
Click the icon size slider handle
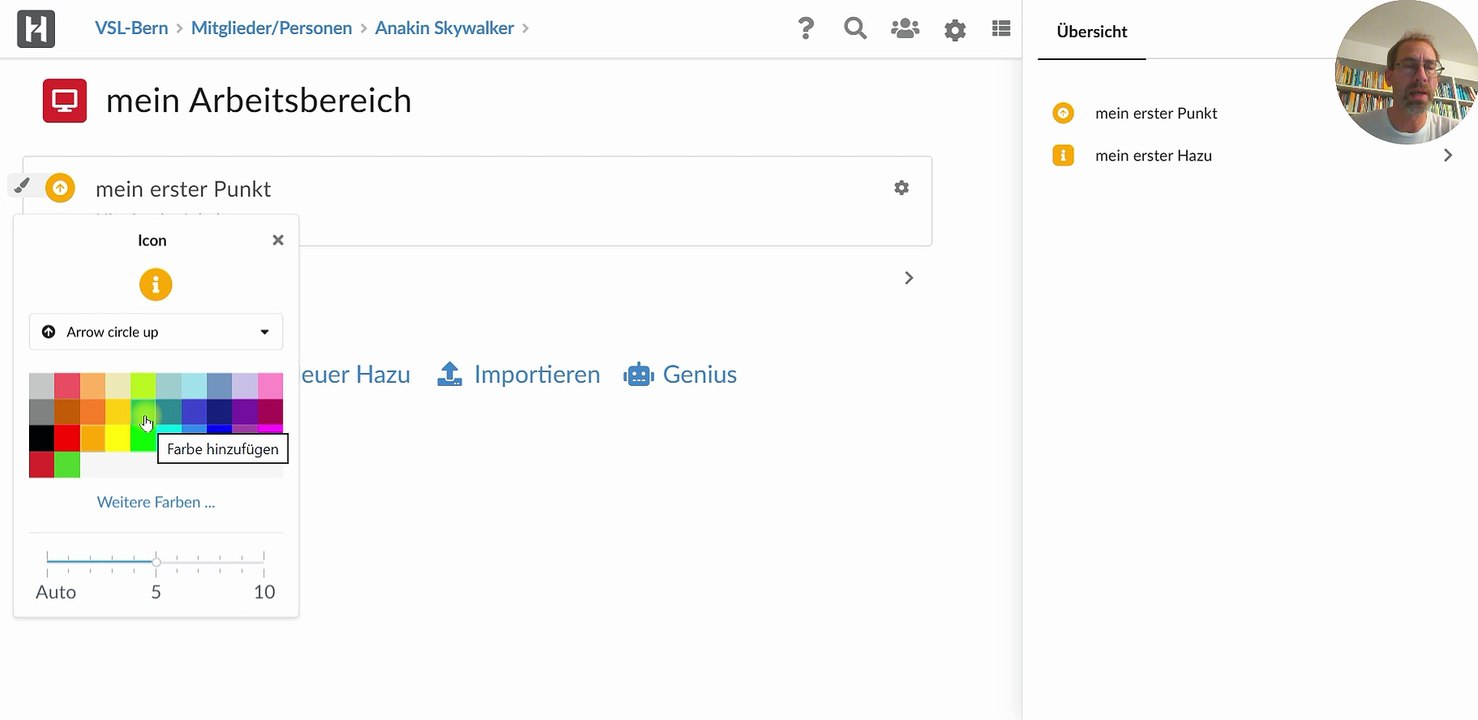point(156,562)
